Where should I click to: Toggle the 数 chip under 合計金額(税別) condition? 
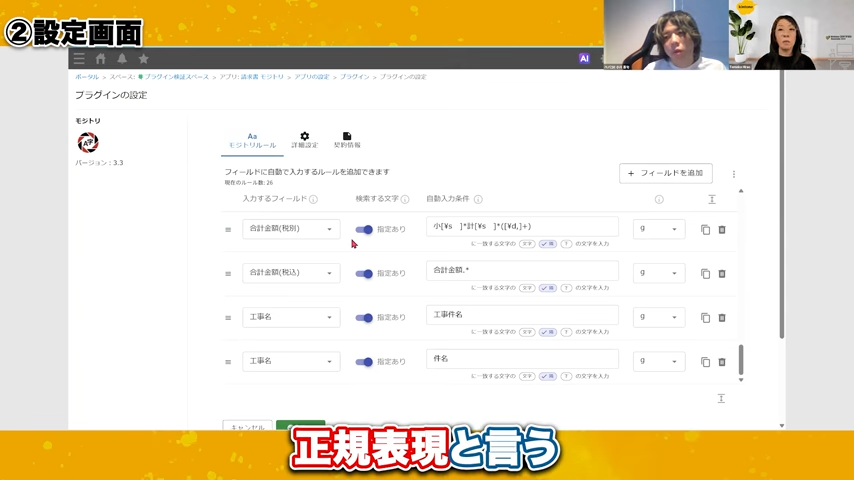point(548,244)
